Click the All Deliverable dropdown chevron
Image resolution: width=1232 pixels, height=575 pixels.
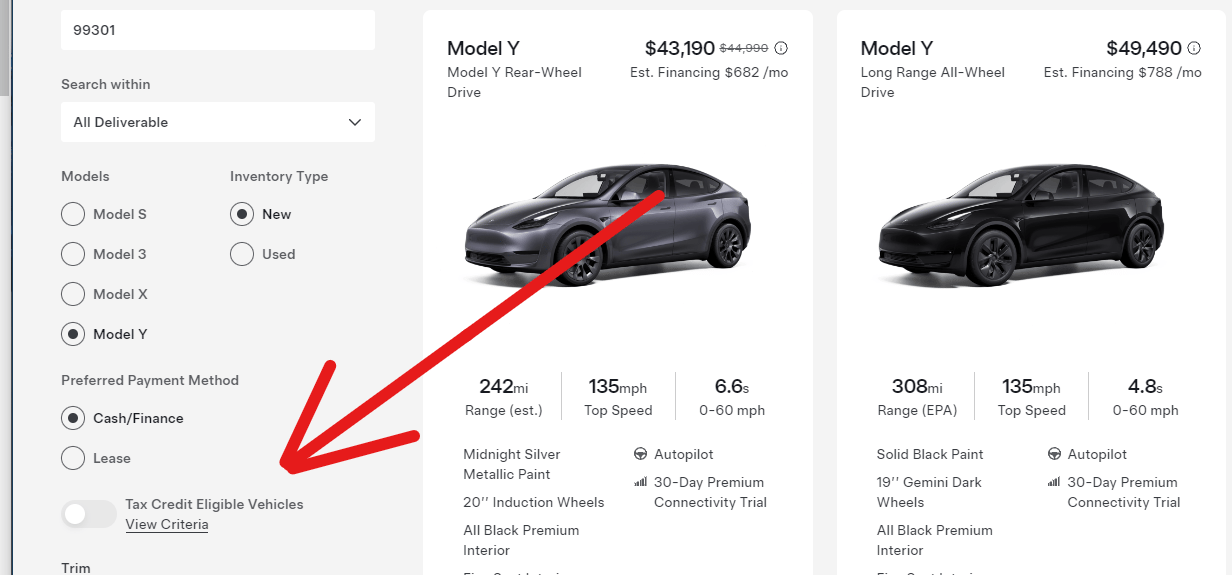[x=355, y=122]
